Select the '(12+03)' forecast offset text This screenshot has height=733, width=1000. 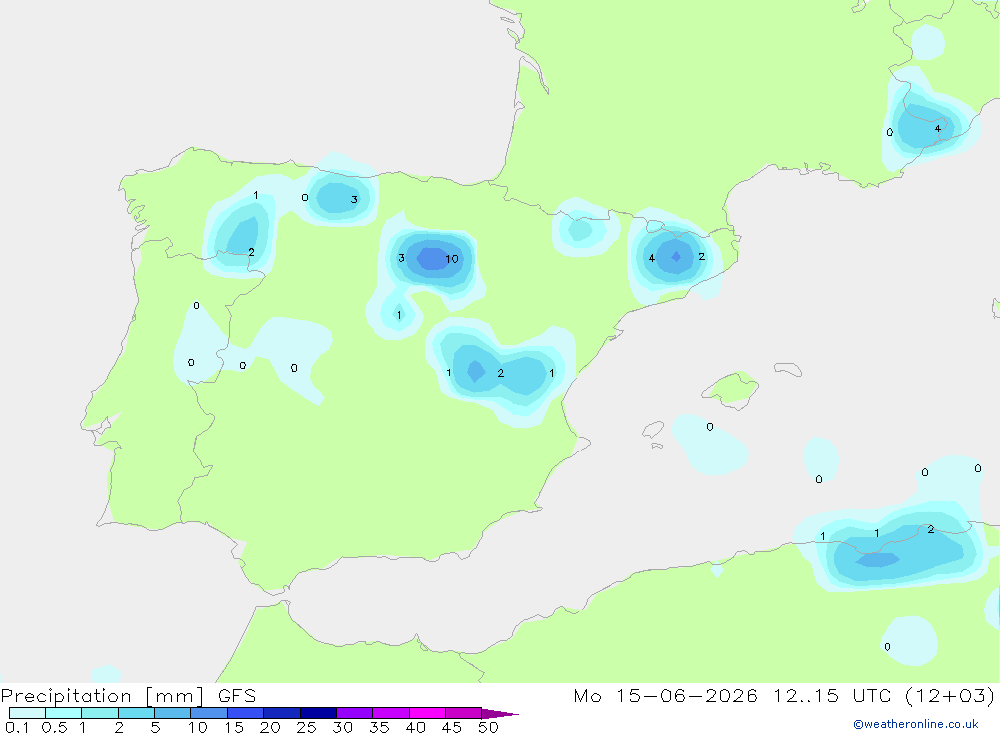[x=950, y=695]
